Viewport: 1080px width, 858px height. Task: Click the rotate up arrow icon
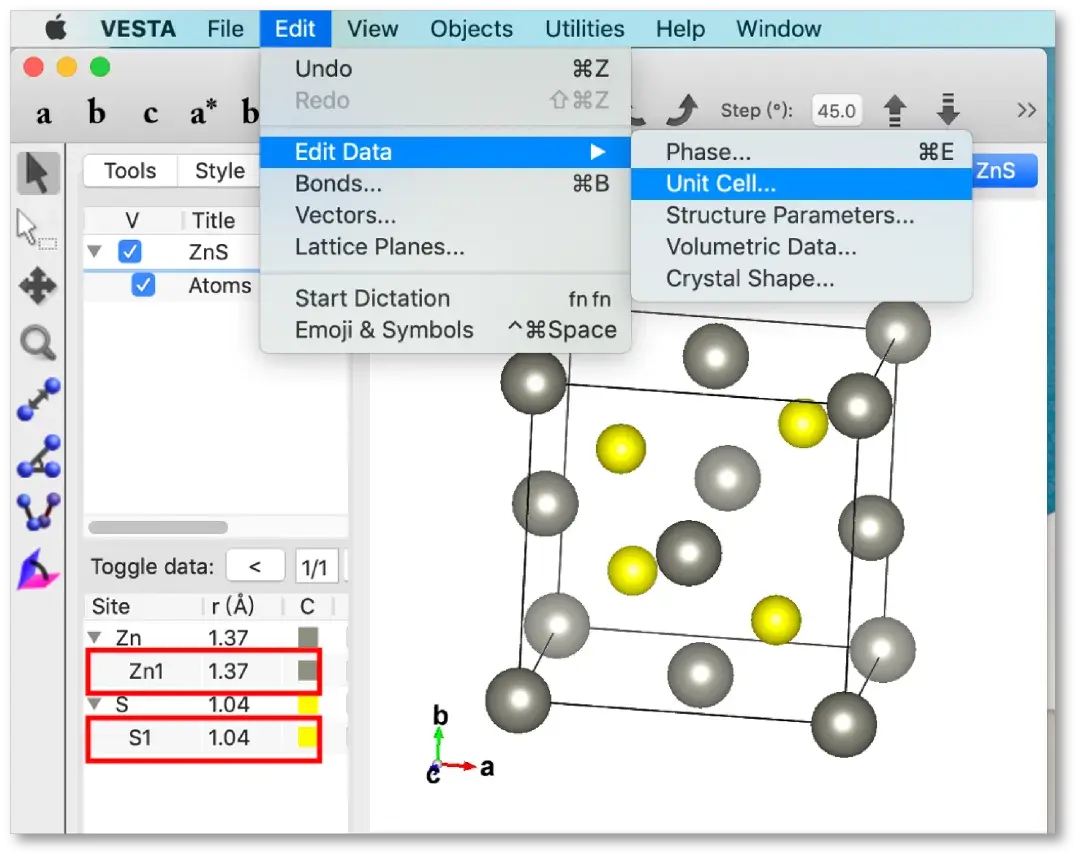click(895, 110)
